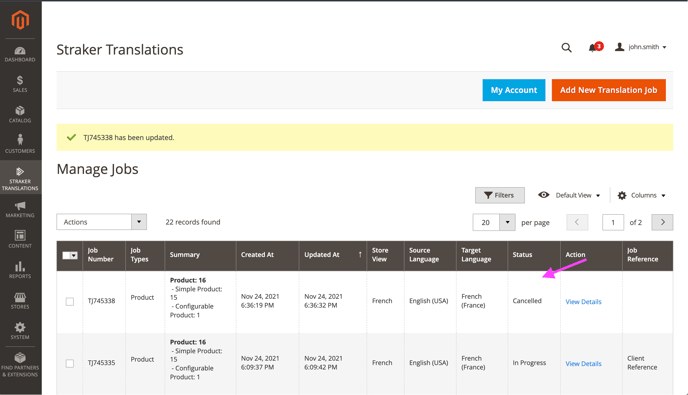Select the checkbox for job TJ745338
The width and height of the screenshot is (688, 395).
[x=70, y=302]
